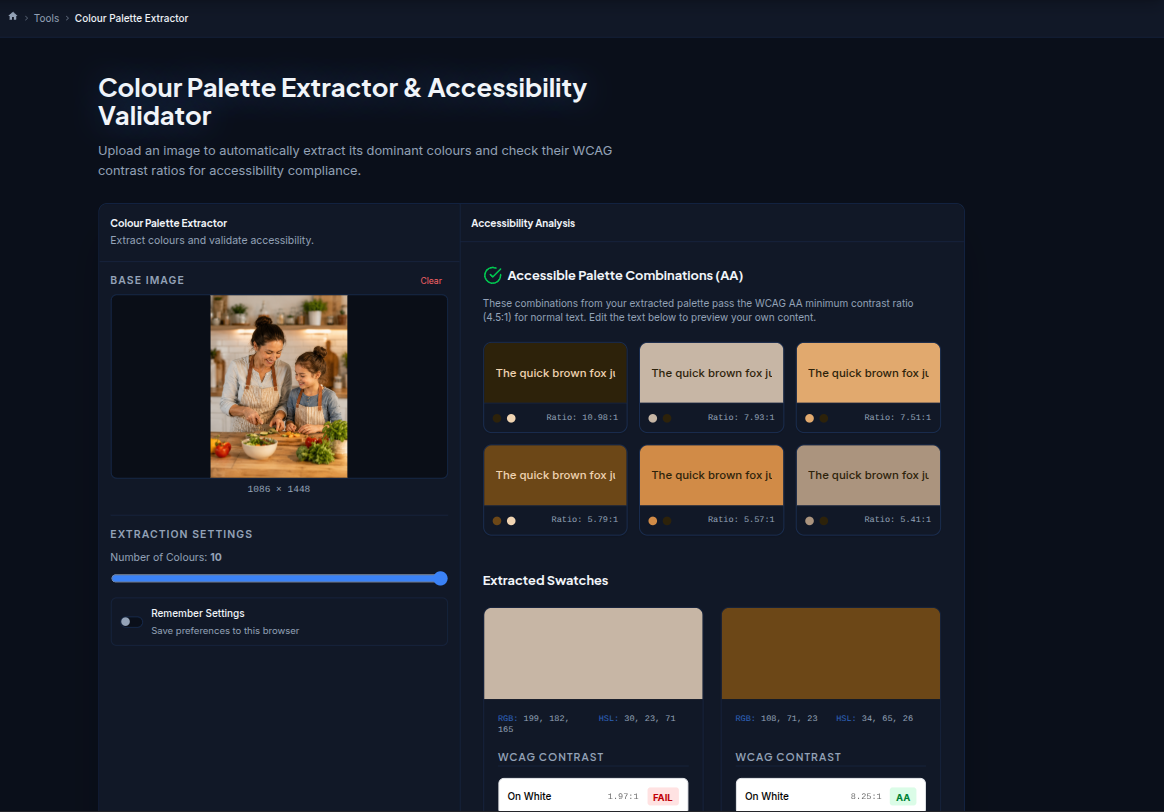Select the taupe dot under 5.41:1 card

point(809,520)
